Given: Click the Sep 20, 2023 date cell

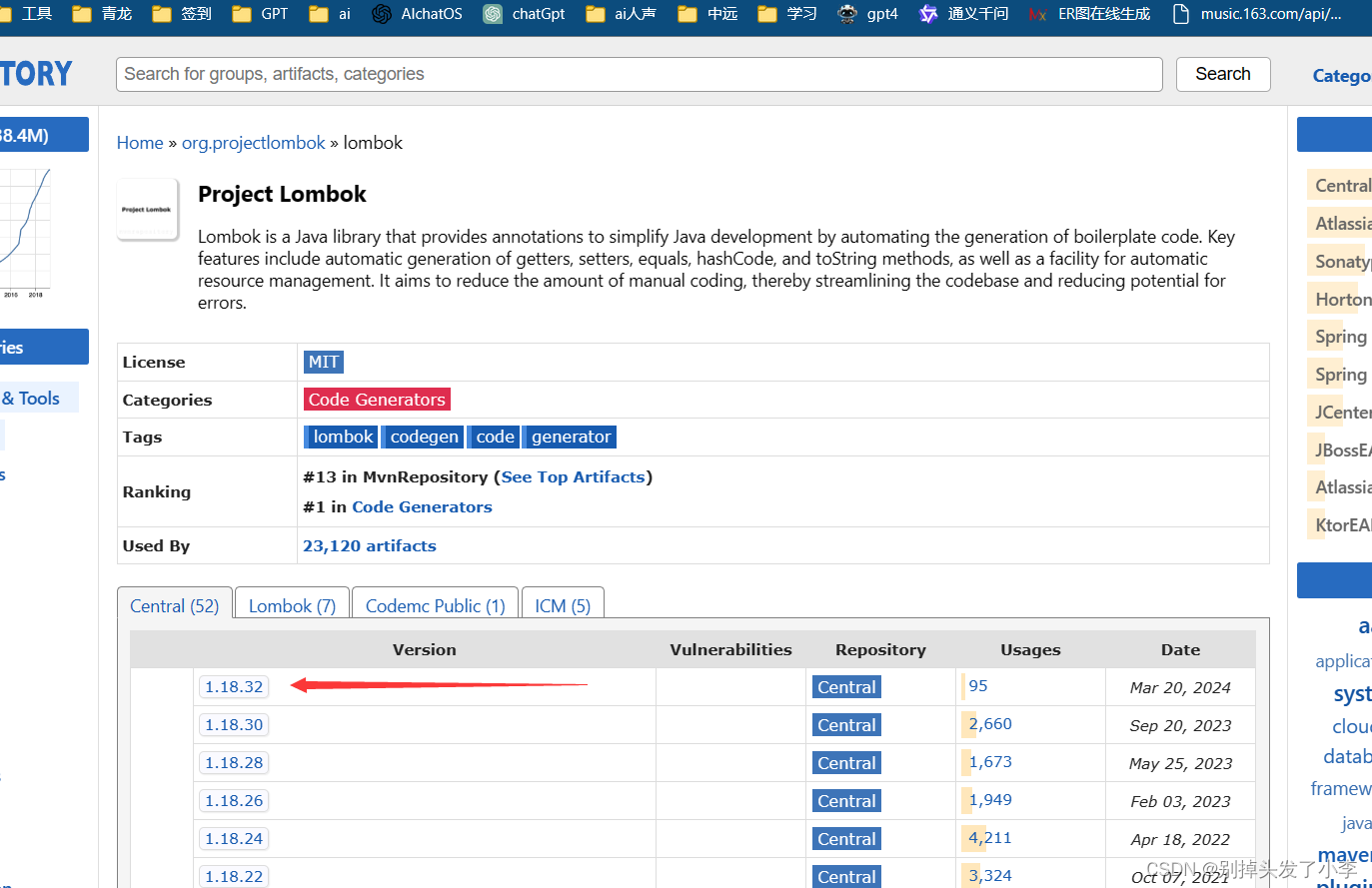Looking at the screenshot, I should click(1180, 725).
